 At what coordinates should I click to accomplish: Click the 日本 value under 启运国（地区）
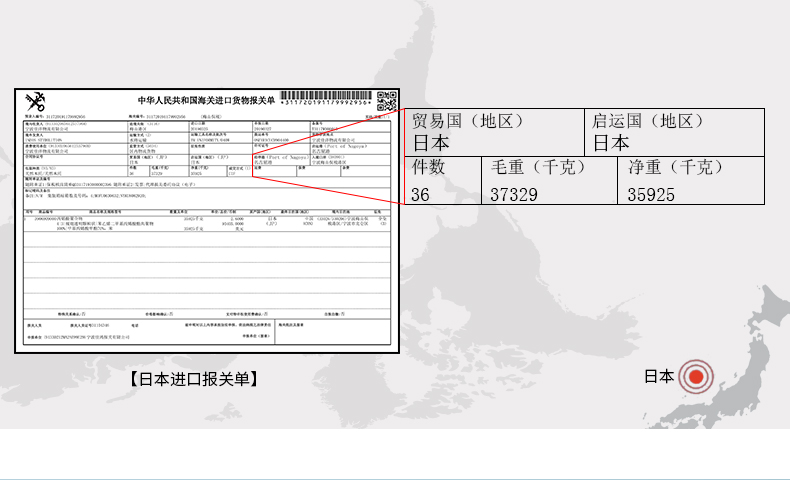coord(611,143)
